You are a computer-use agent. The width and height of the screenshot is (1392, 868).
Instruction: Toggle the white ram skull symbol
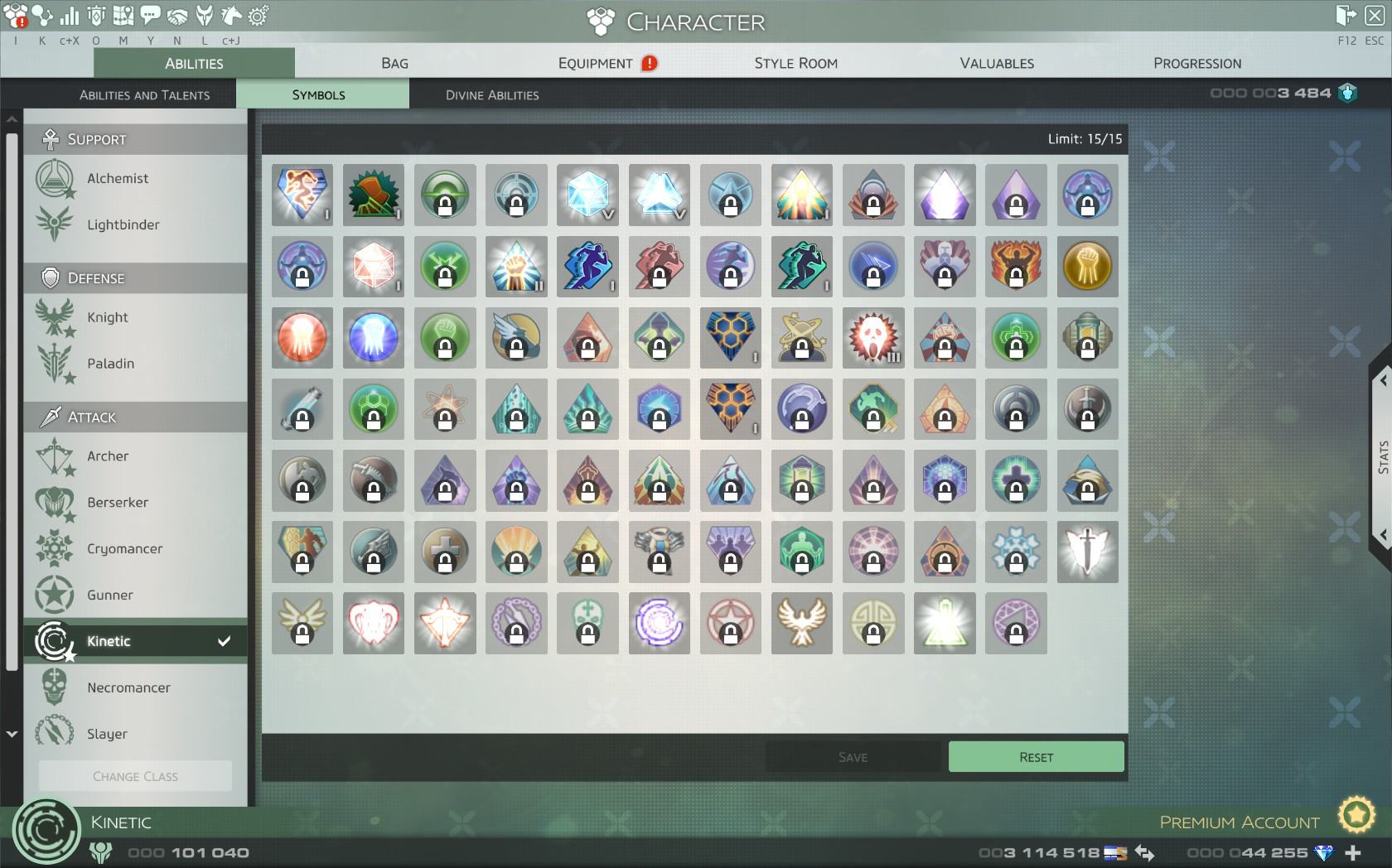[374, 623]
